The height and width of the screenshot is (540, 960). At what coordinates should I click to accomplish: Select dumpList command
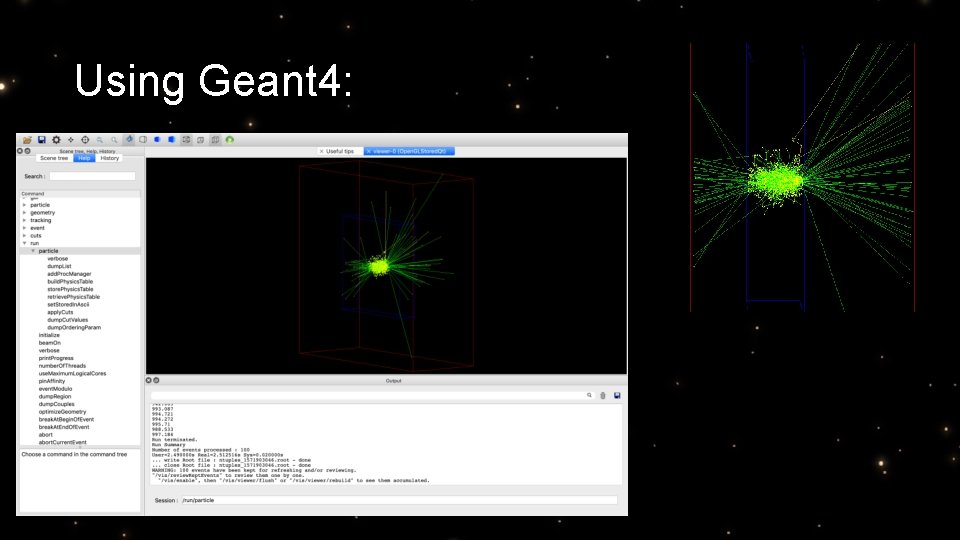click(x=59, y=266)
